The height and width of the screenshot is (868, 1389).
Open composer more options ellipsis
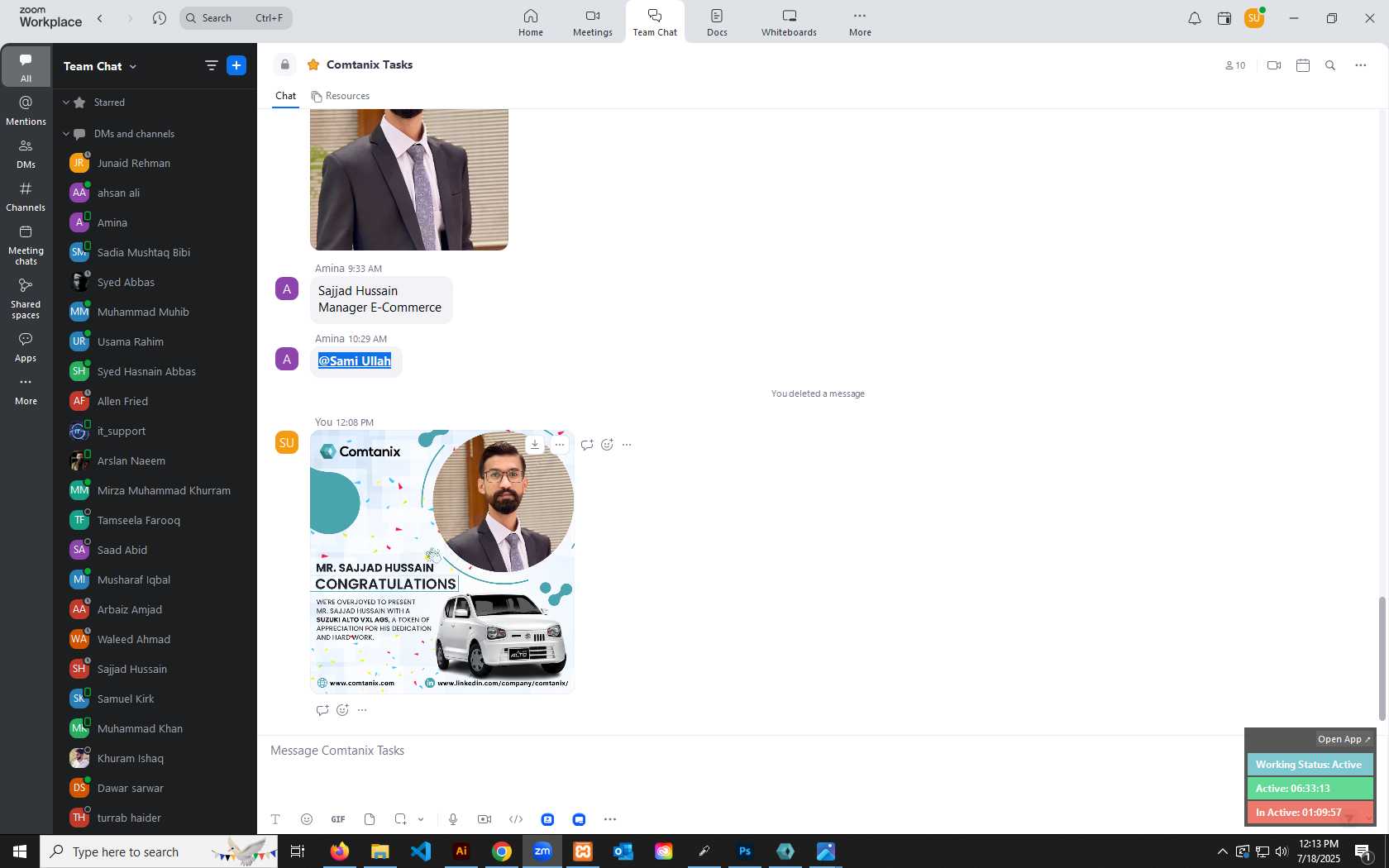(610, 819)
